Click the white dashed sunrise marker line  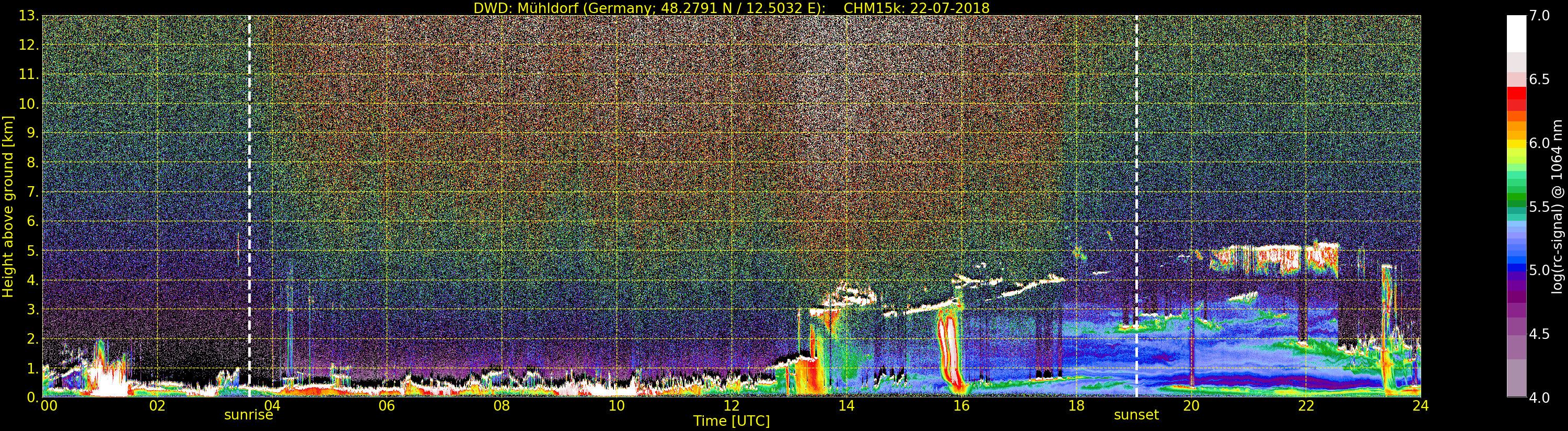(x=249, y=206)
